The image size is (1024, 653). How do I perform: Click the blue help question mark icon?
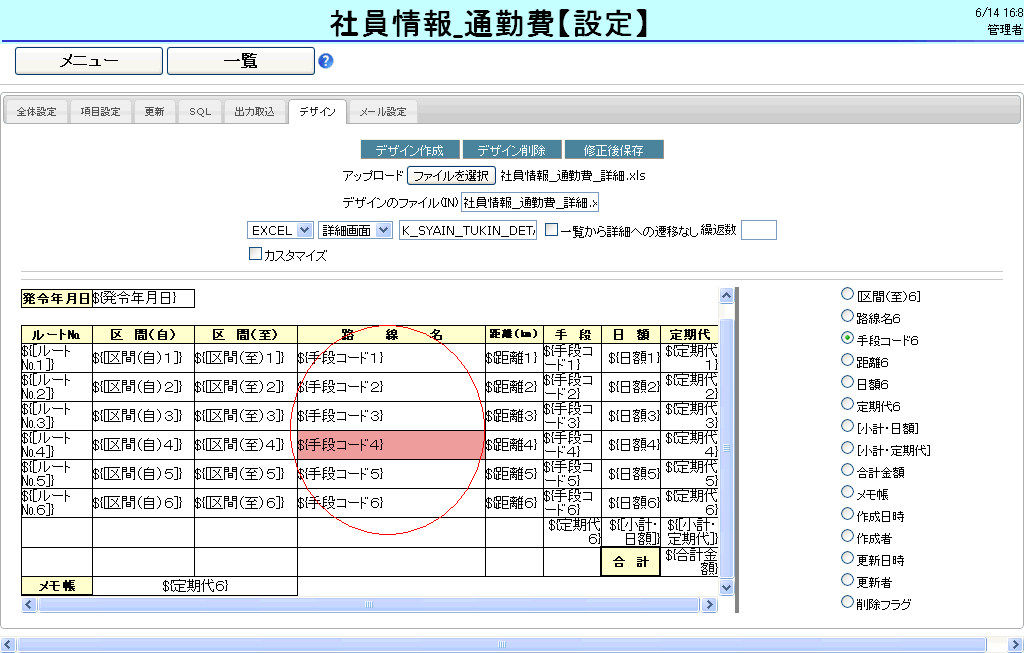pyautogui.click(x=325, y=61)
